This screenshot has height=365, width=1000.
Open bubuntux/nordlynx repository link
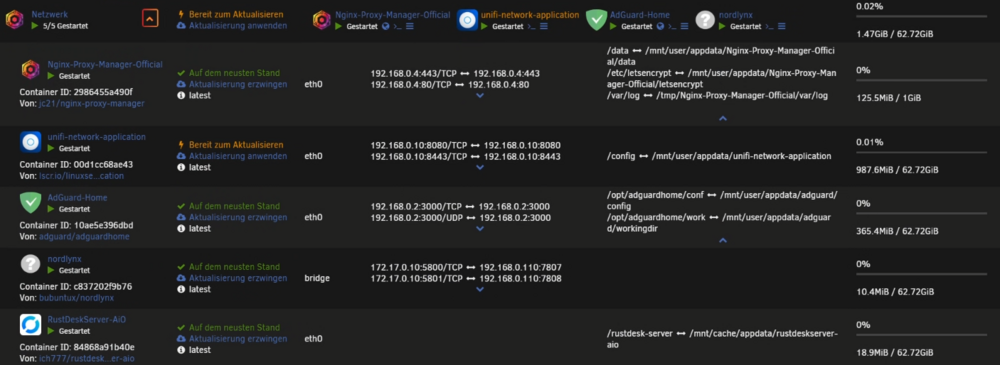(76, 297)
